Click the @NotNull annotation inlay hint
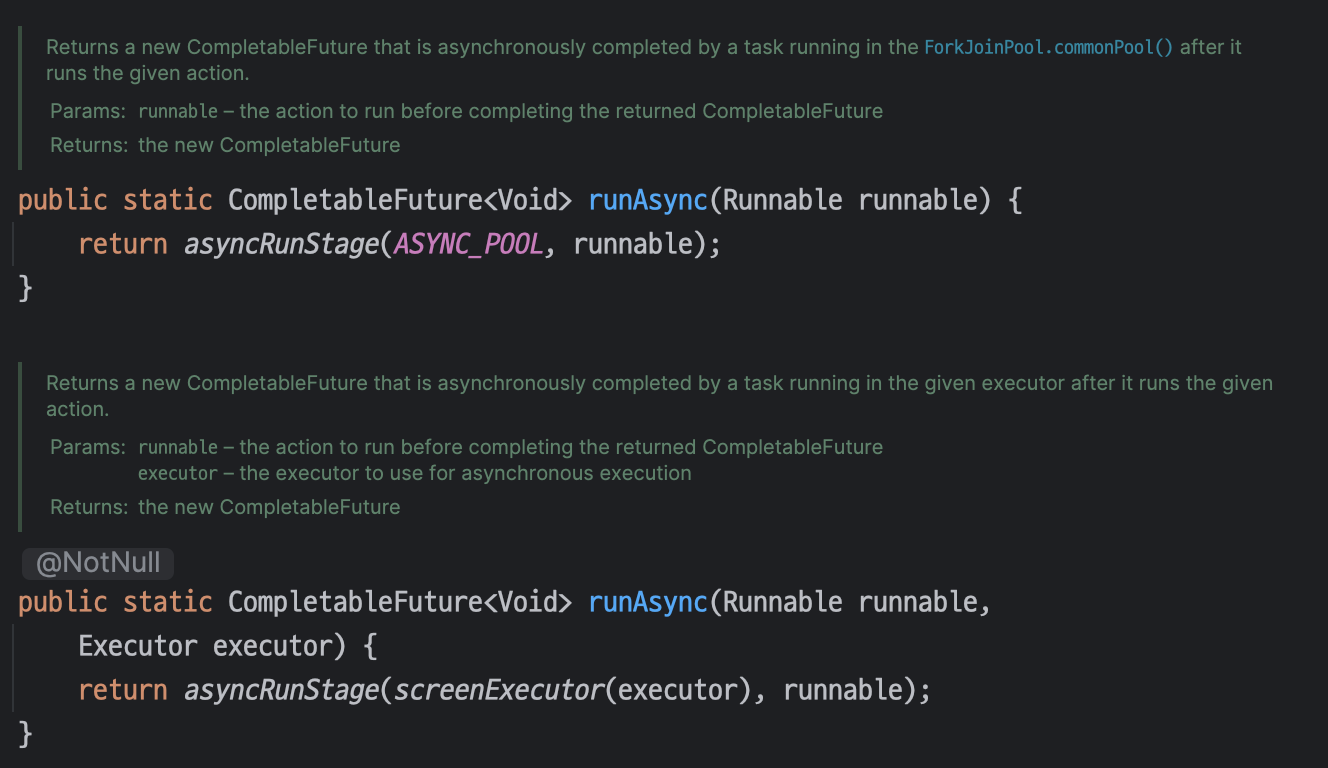1328x768 pixels. 98,563
